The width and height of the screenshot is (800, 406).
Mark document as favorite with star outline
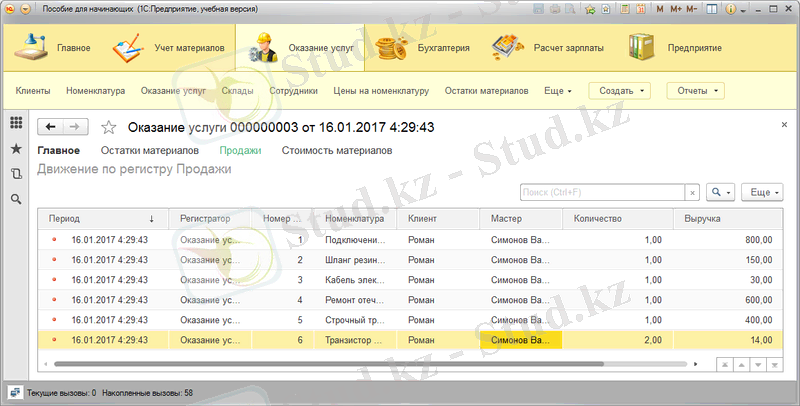(108, 127)
